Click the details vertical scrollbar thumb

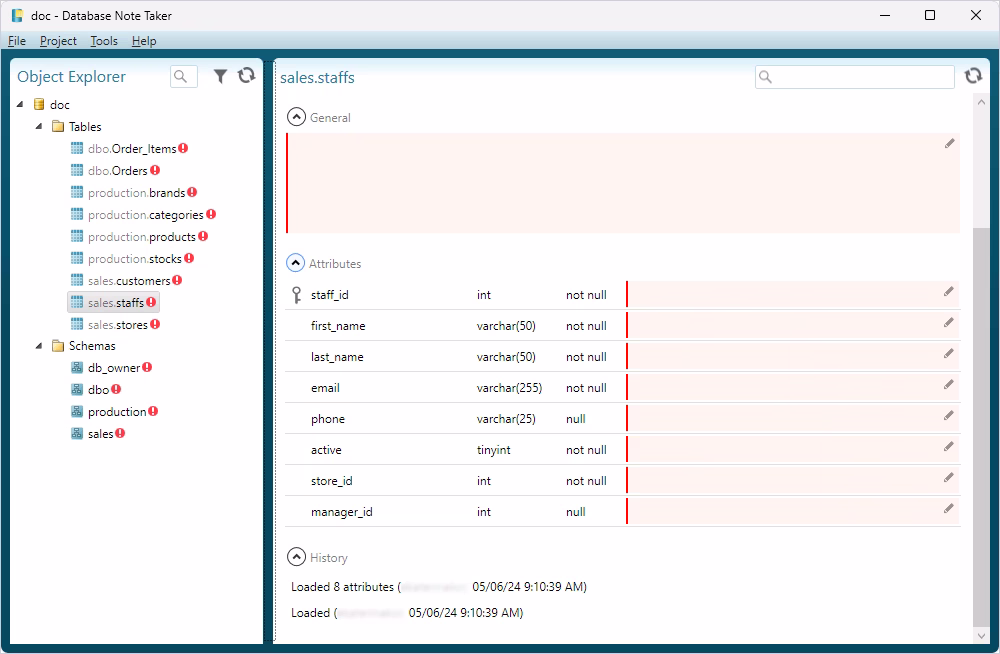click(981, 427)
